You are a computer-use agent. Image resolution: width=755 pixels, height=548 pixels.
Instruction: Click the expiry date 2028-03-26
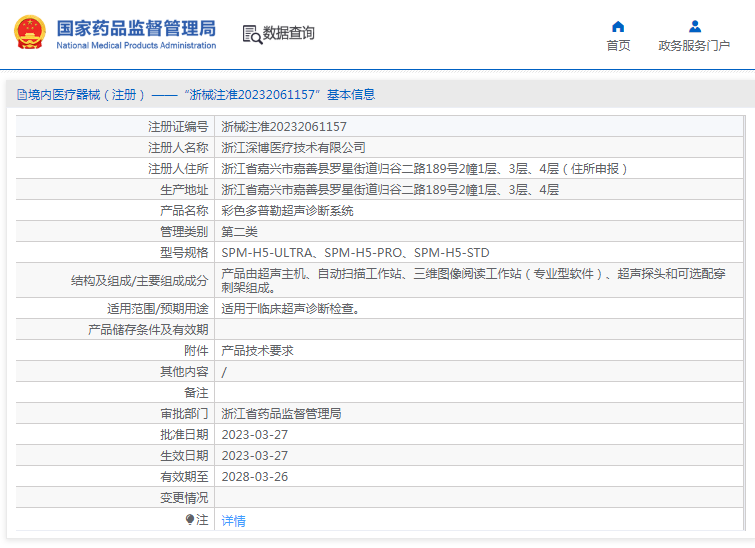tap(254, 477)
